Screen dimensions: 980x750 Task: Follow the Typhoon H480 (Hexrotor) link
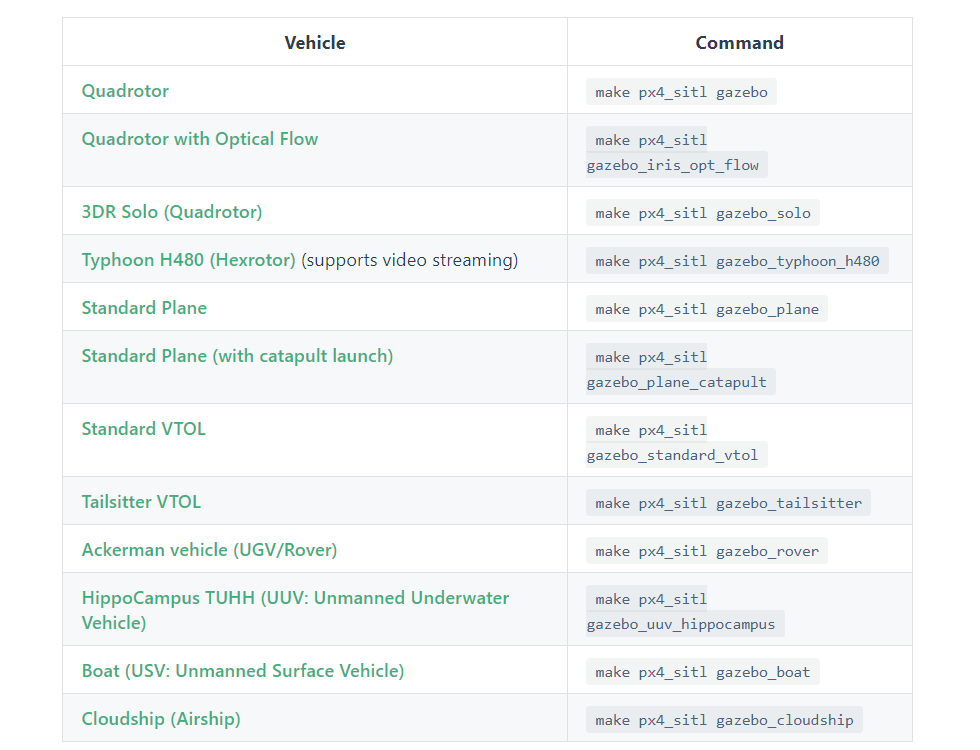click(x=188, y=260)
